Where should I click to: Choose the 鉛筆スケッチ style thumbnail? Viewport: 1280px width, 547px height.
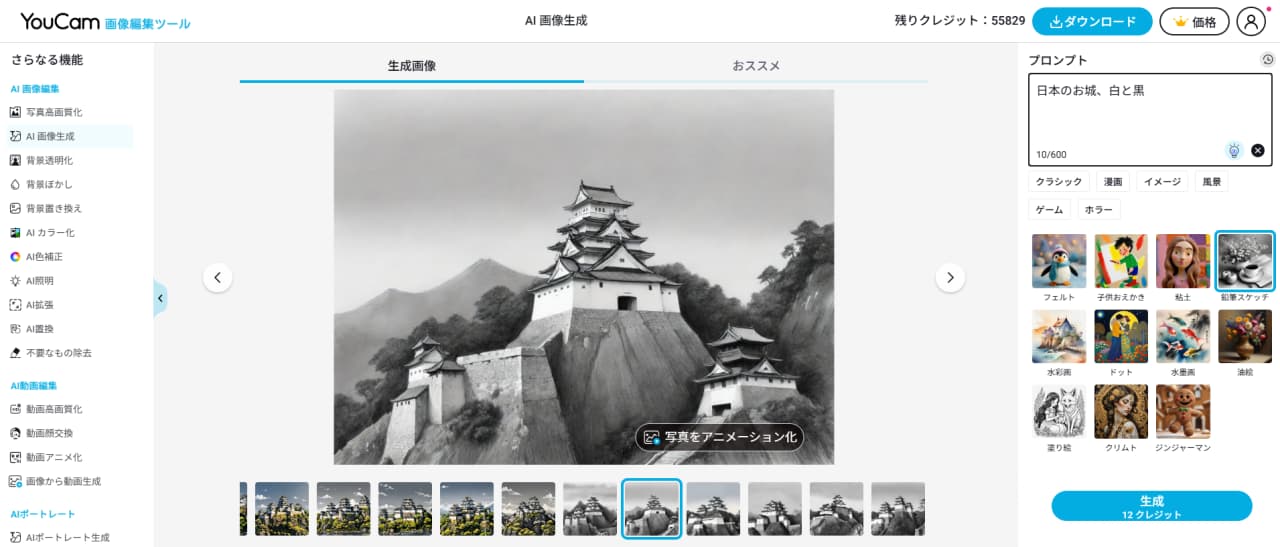1245,261
